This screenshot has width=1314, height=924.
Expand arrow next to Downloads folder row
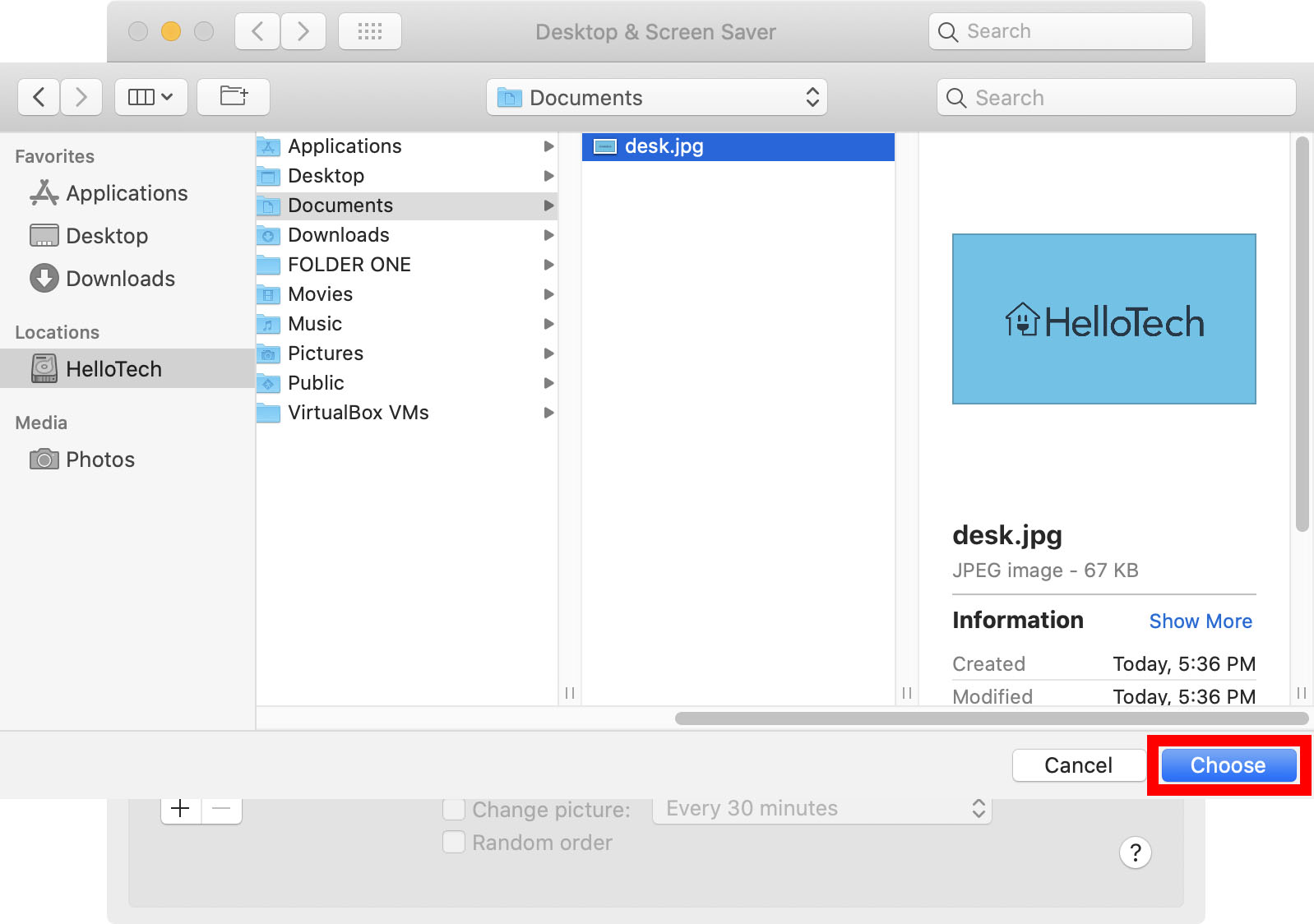click(x=548, y=235)
